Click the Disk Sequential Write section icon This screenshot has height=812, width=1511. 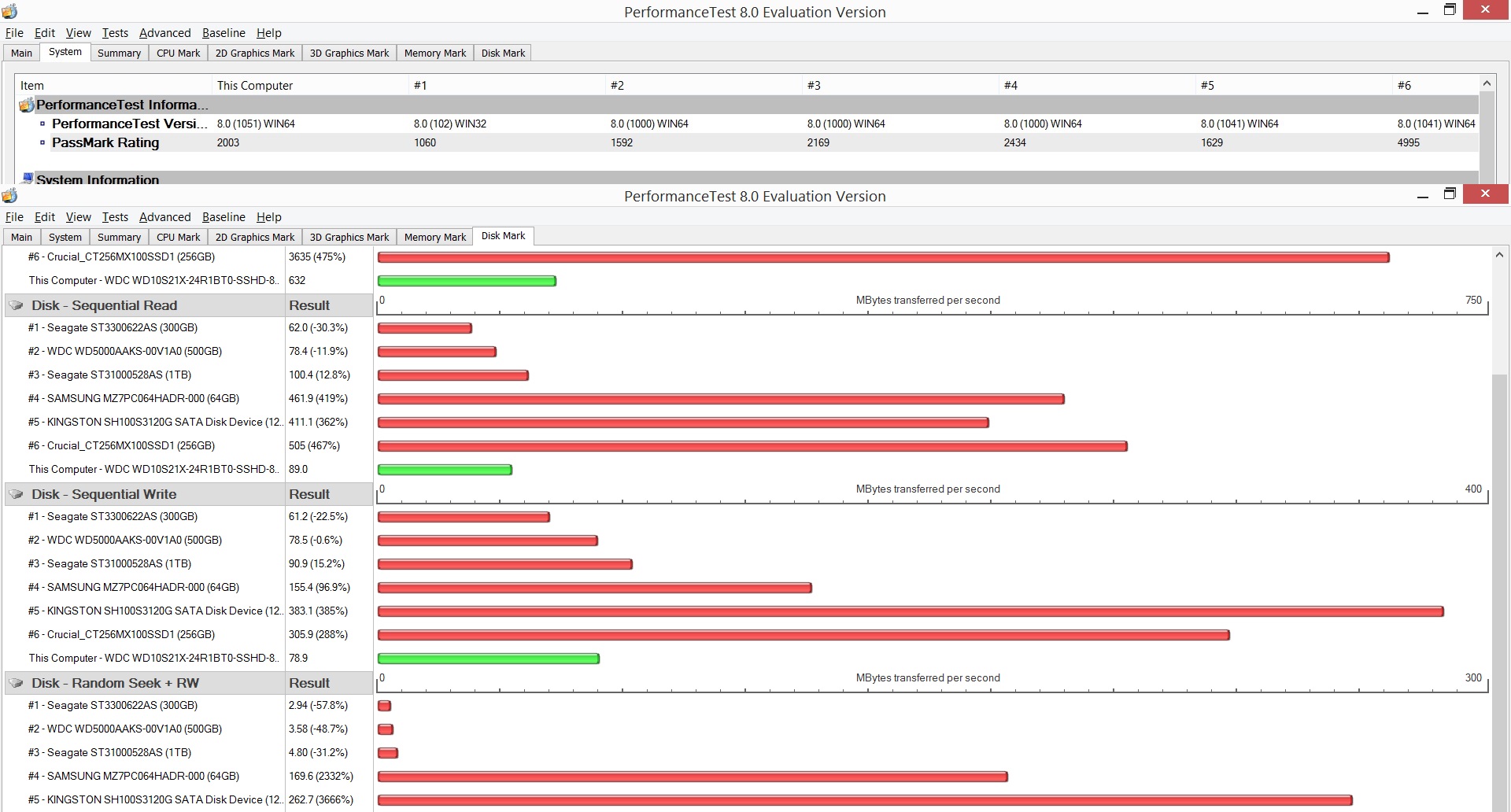coord(16,494)
